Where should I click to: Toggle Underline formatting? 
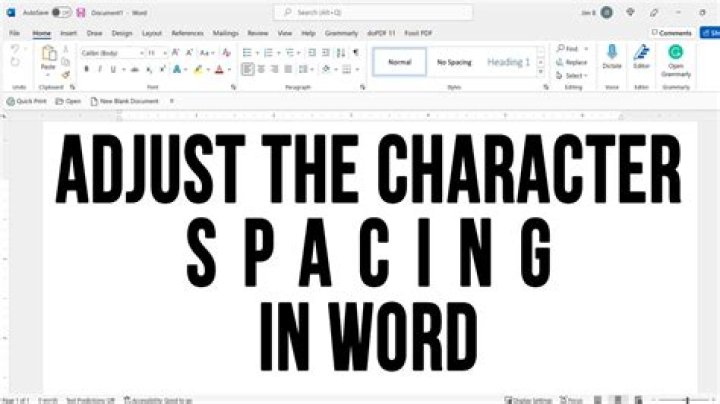pyautogui.click(x=113, y=70)
